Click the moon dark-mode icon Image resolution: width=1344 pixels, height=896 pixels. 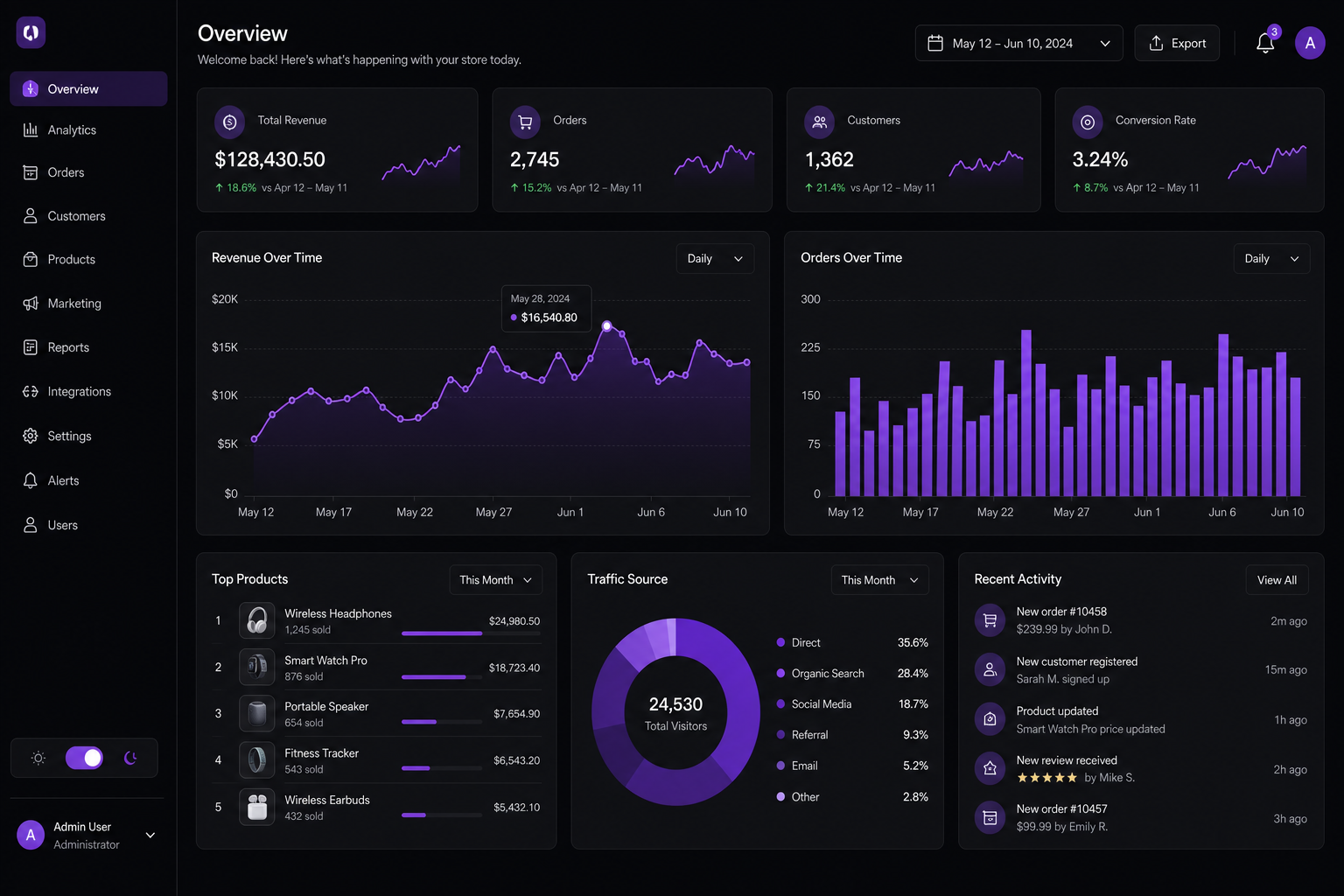point(130,758)
